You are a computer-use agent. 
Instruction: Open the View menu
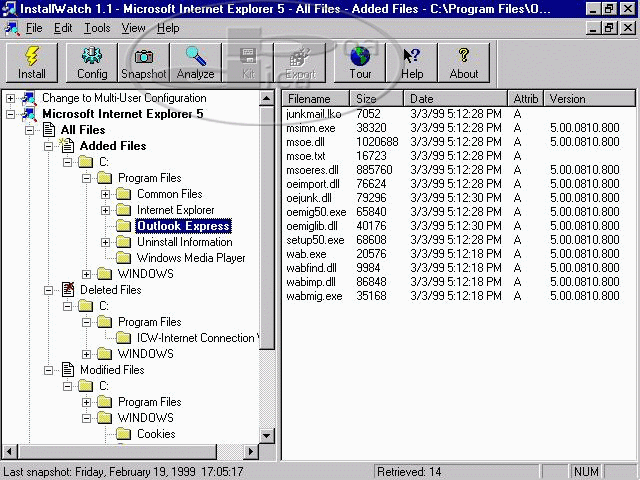(133, 28)
